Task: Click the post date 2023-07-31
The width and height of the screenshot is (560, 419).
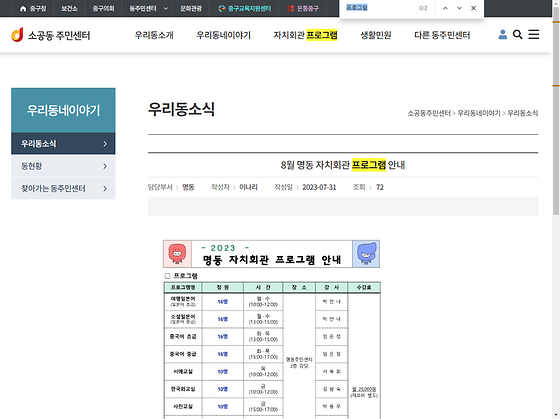Action: click(x=319, y=187)
